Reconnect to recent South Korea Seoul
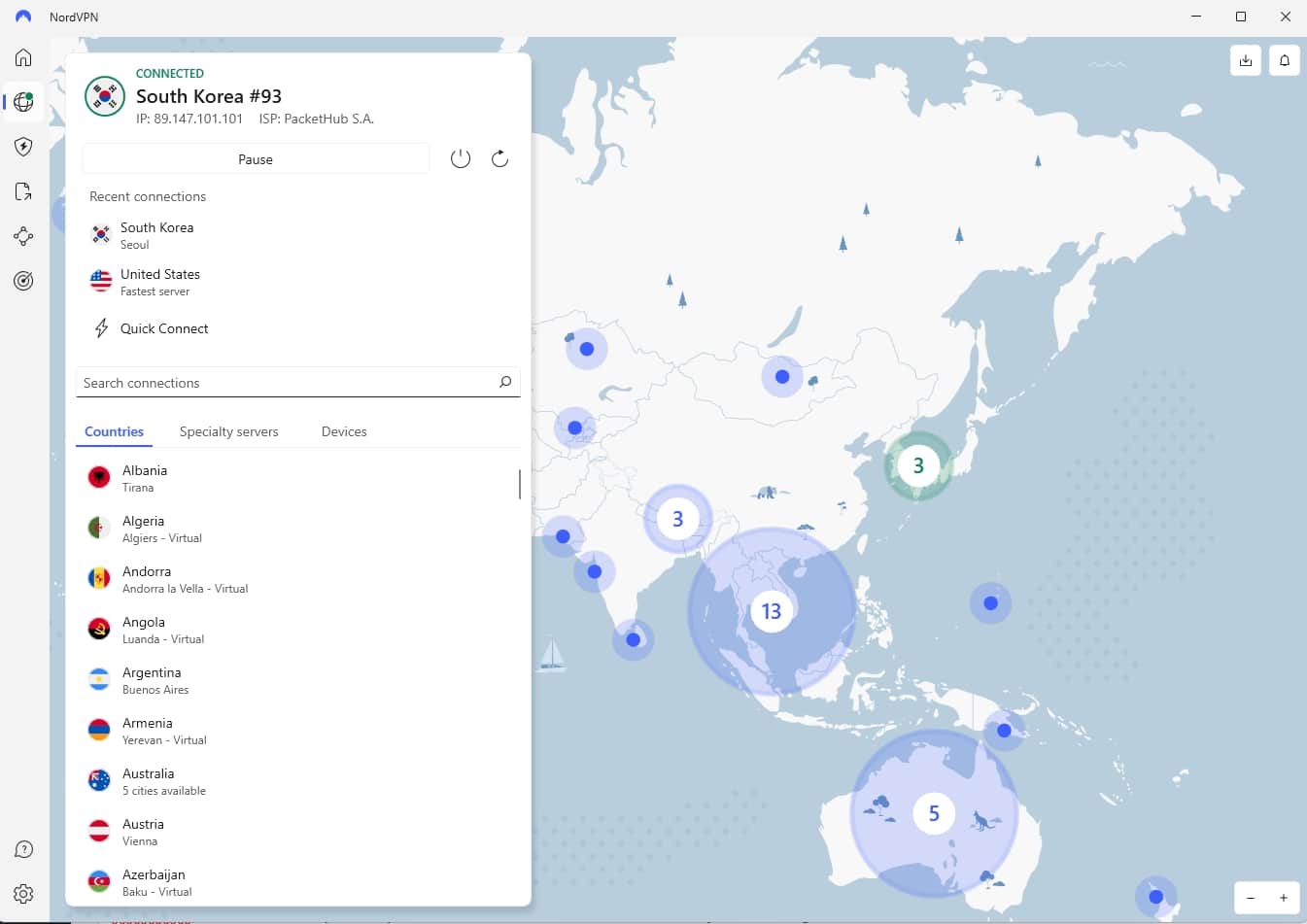The image size is (1307, 924). 297,235
